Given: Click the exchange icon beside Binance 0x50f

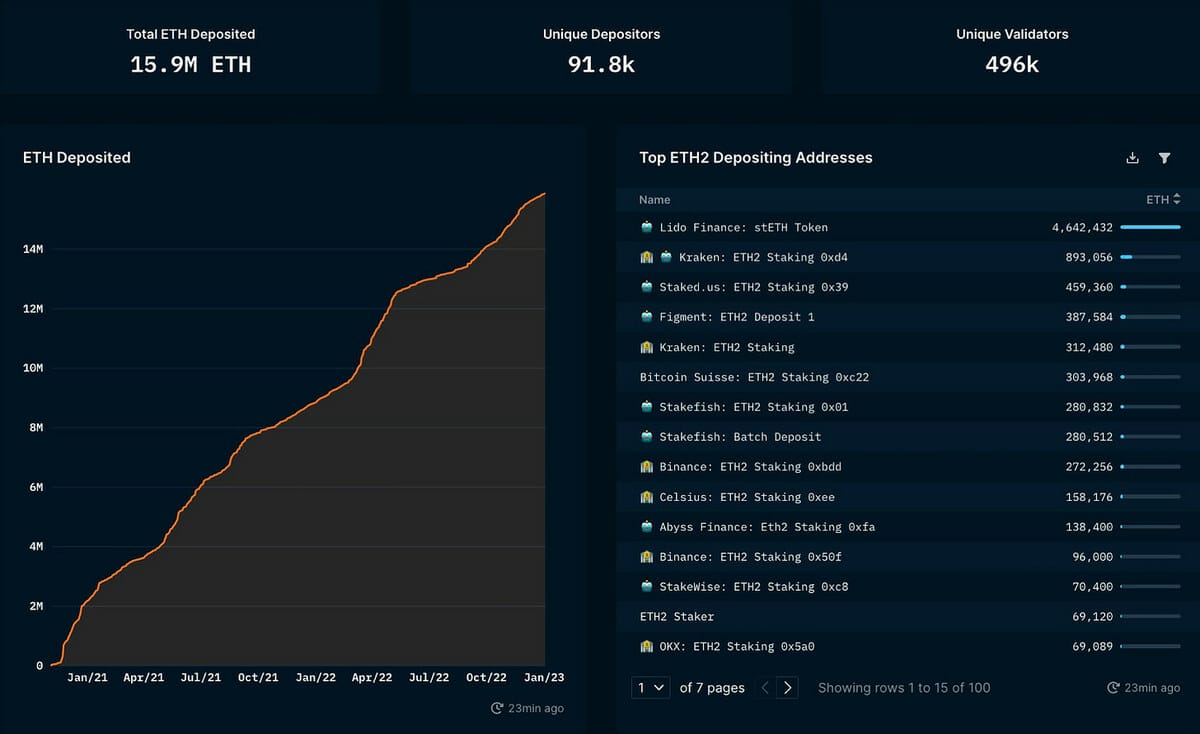Looking at the screenshot, I should [646, 557].
